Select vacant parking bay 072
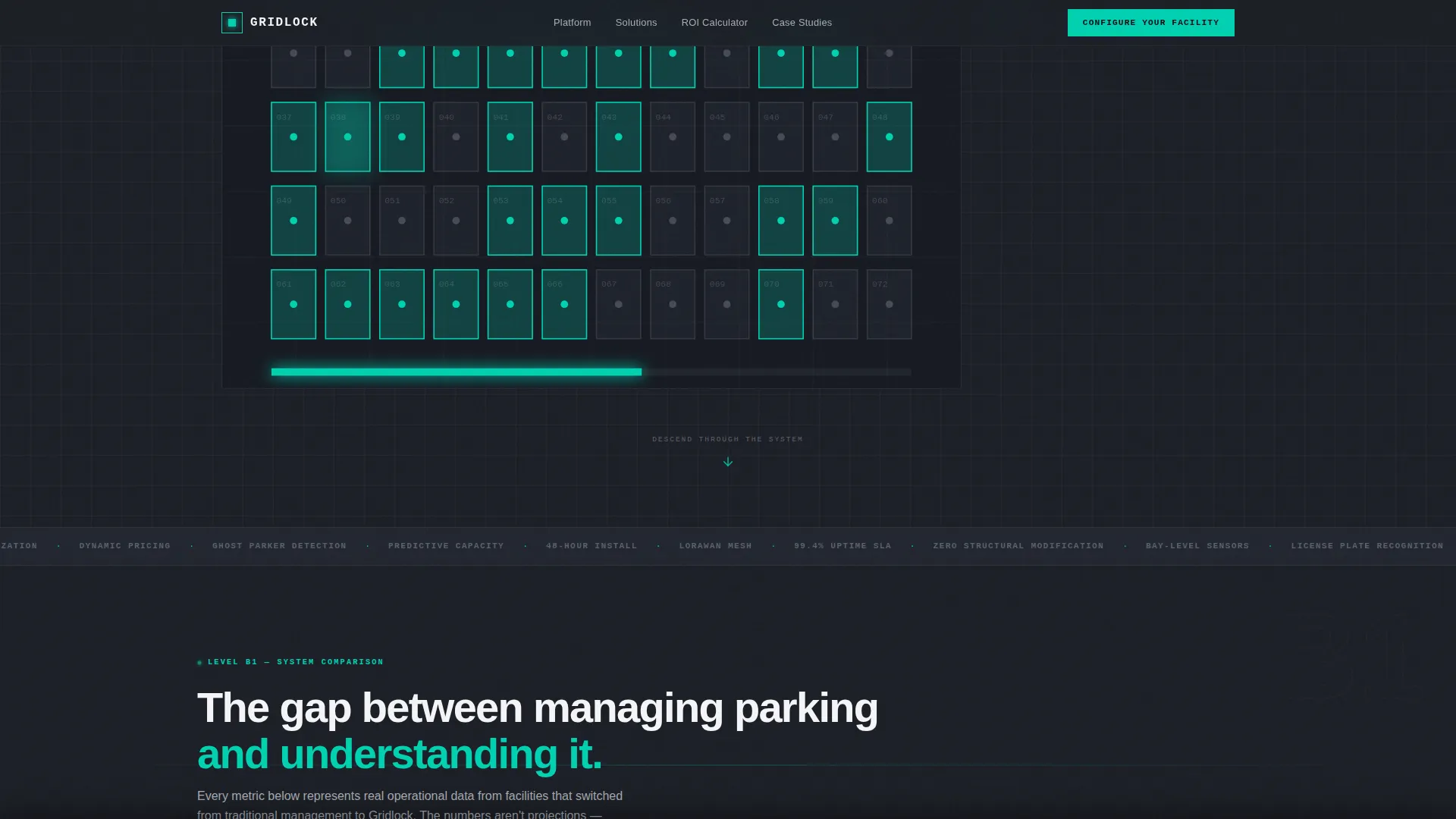The image size is (1456, 819). pos(890,304)
